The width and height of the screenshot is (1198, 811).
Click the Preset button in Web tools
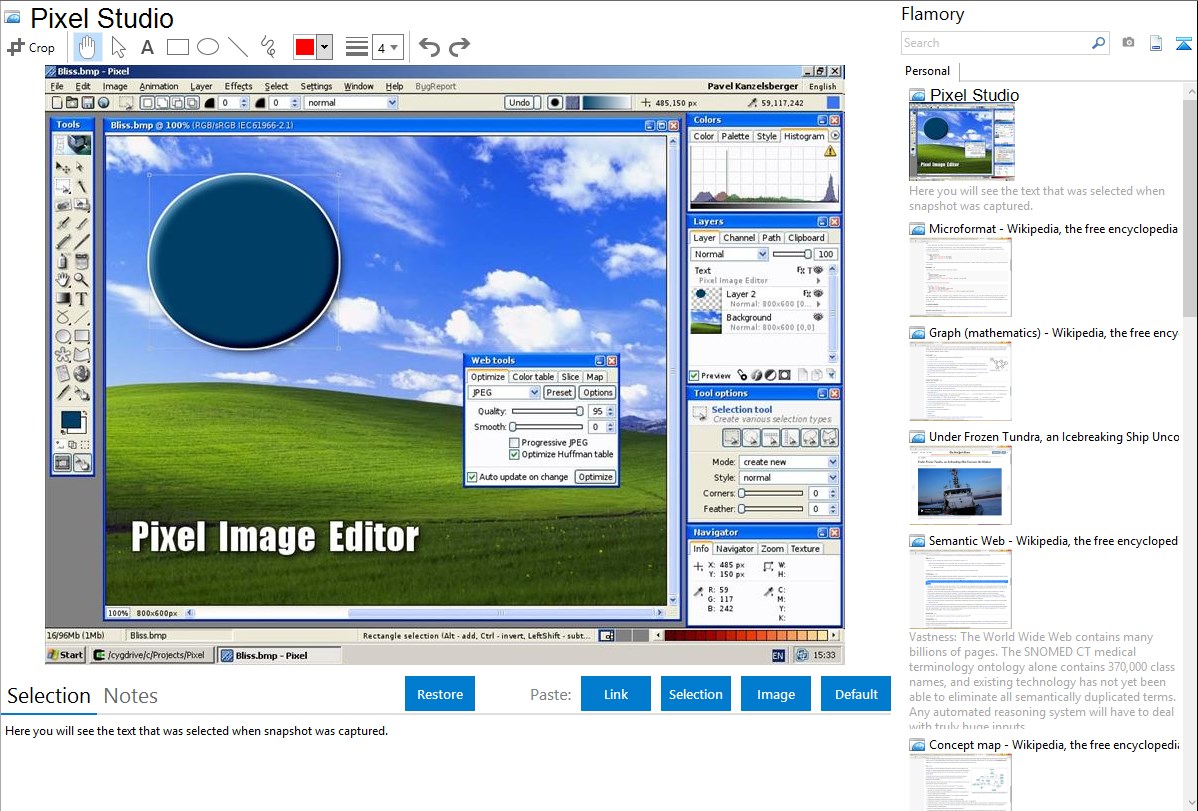(x=559, y=392)
